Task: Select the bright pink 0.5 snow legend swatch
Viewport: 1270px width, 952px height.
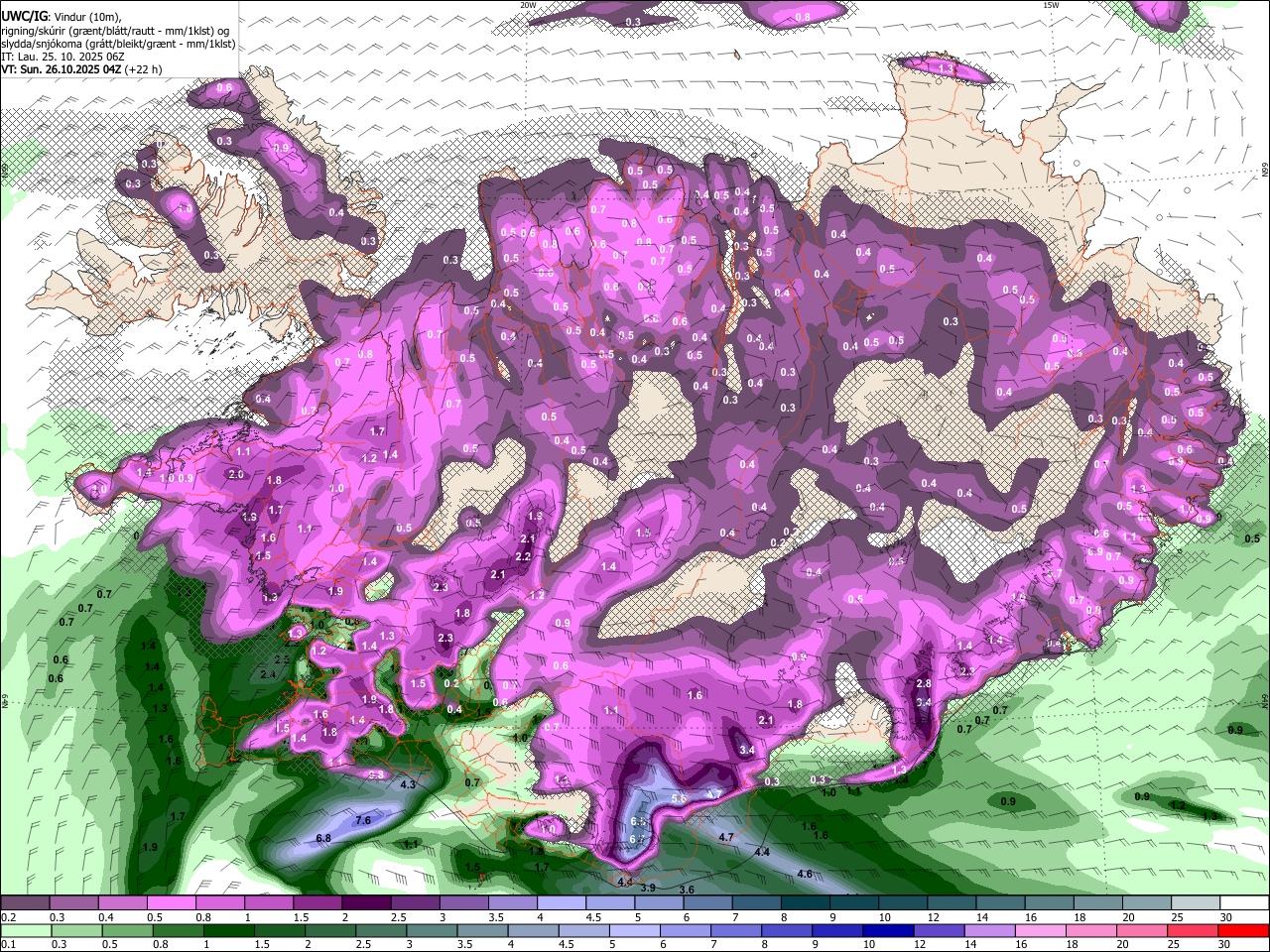Action: coord(171,903)
